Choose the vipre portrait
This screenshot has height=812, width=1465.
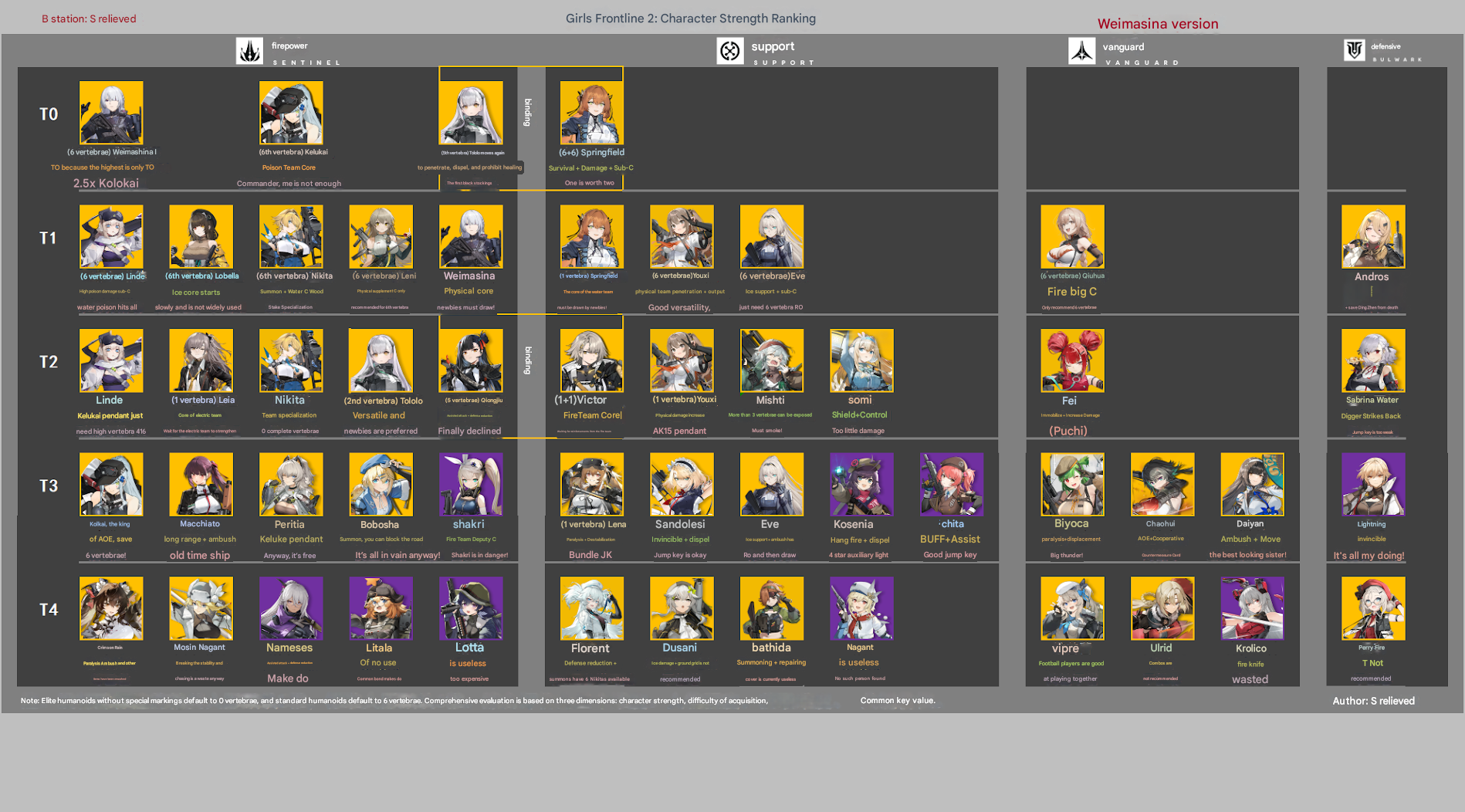point(1072,608)
